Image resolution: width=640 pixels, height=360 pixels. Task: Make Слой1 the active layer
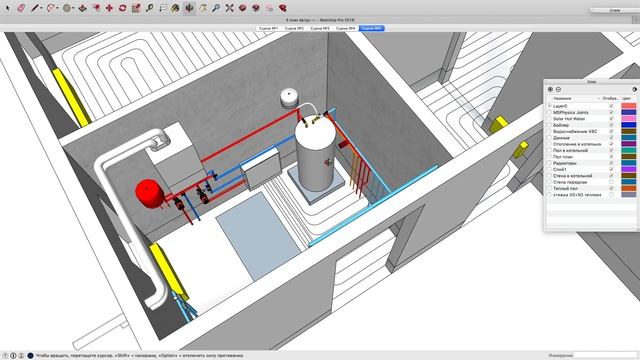(x=549, y=169)
